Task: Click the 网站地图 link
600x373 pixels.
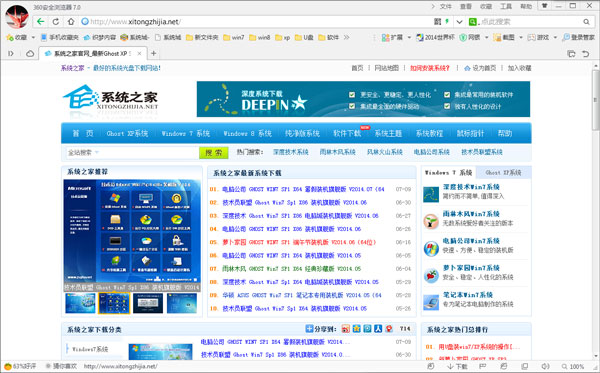Action: tap(386, 68)
